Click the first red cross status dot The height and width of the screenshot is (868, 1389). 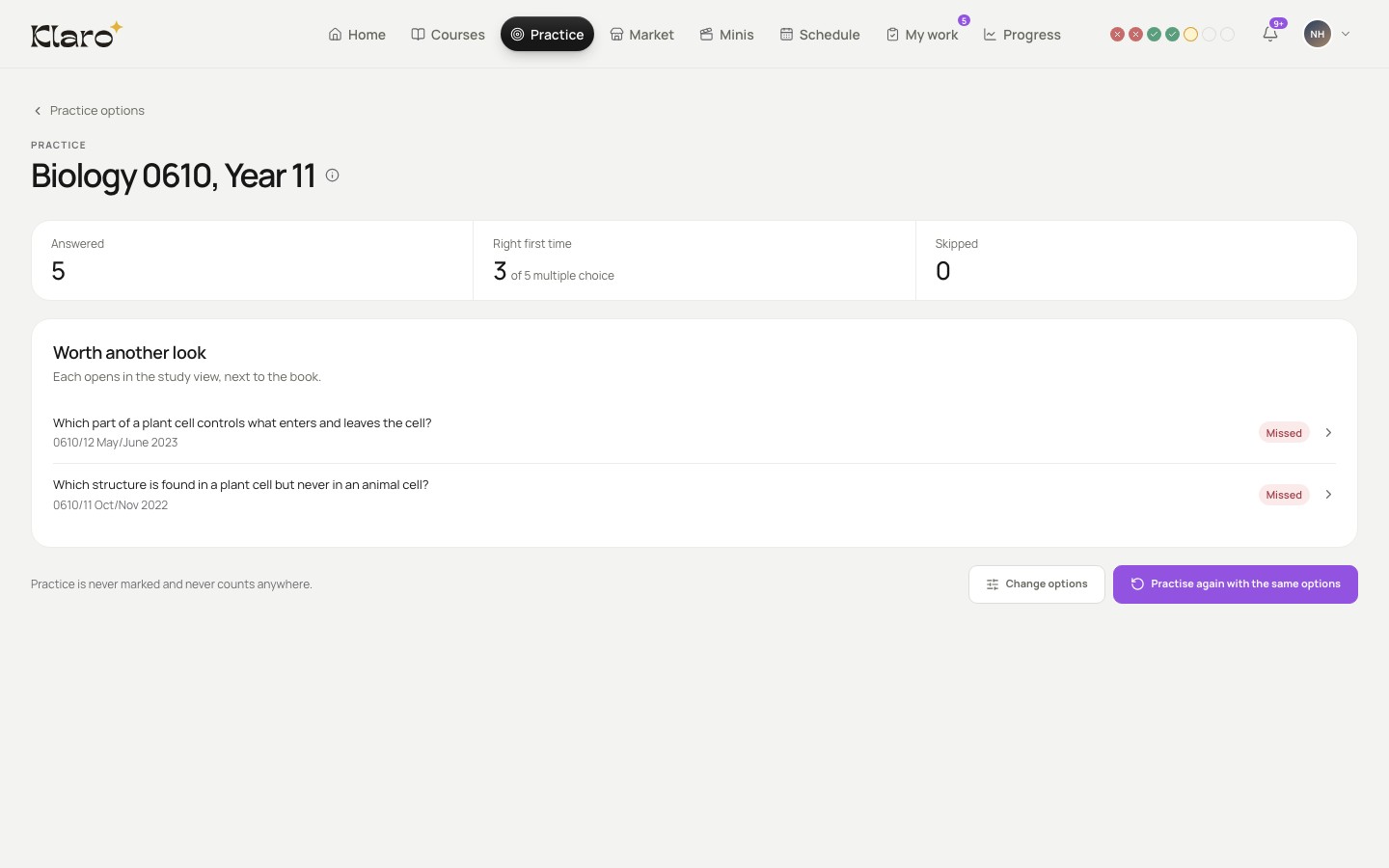click(1117, 34)
